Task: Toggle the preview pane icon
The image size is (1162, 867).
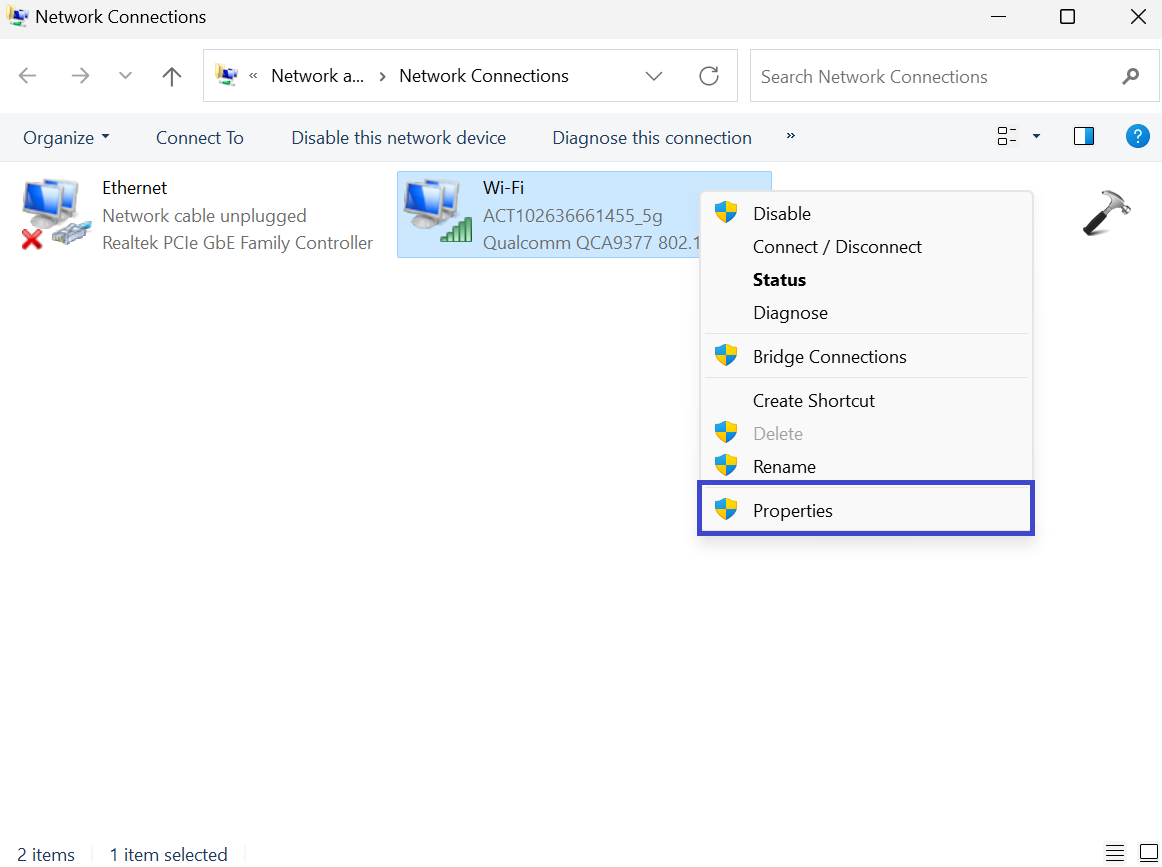Action: (x=1083, y=137)
